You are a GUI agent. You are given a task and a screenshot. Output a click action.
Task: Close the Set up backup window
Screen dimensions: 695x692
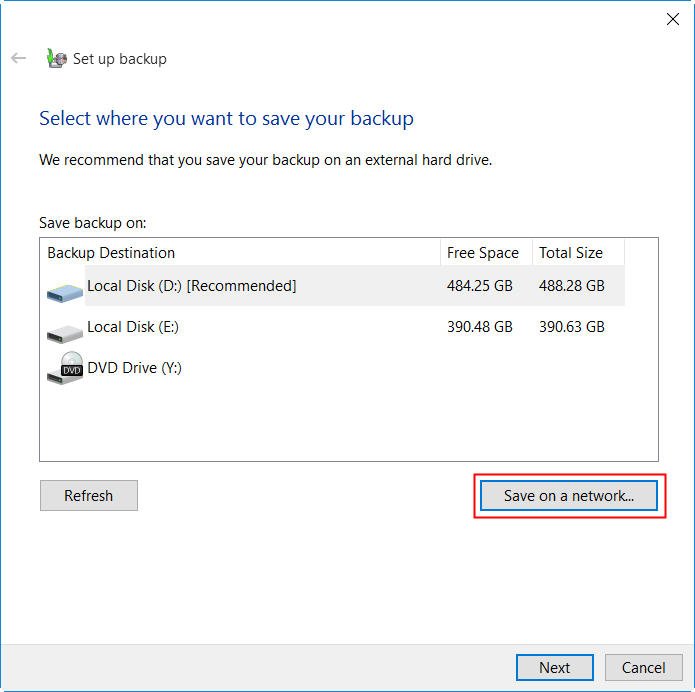click(x=673, y=19)
